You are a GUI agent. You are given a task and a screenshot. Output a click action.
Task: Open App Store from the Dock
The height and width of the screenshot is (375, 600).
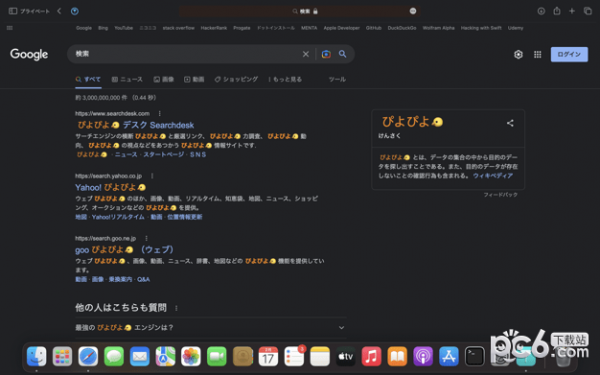pos(449,356)
